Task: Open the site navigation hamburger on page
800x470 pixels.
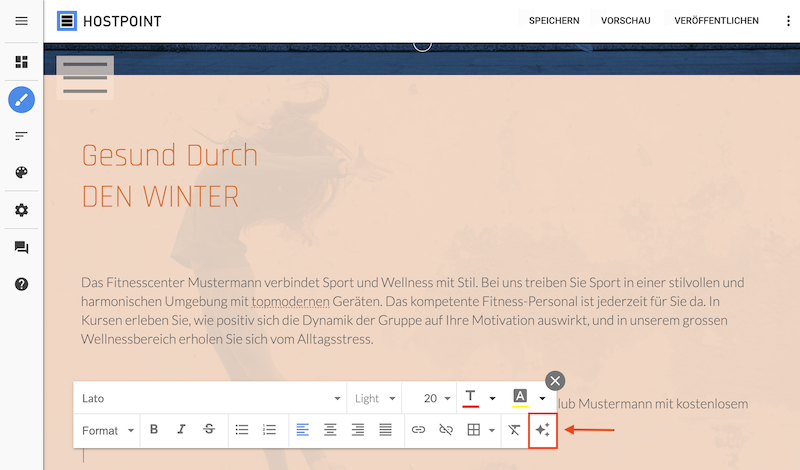Action: [85, 78]
